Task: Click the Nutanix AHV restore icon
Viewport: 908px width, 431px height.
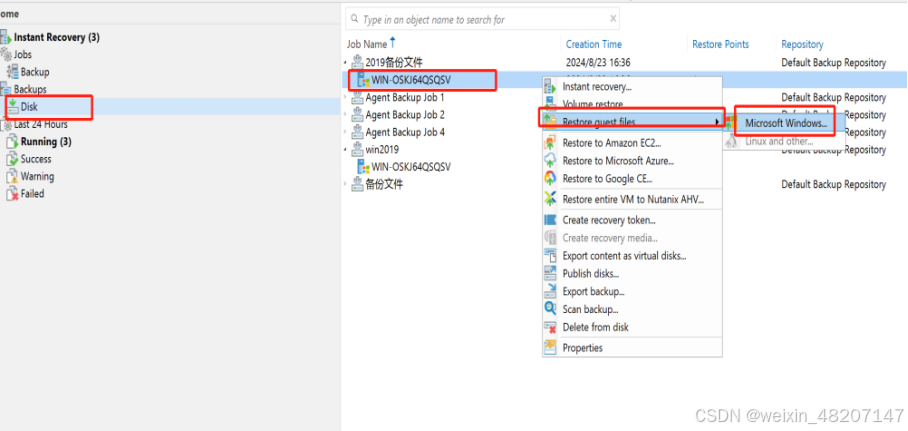Action: 550,199
